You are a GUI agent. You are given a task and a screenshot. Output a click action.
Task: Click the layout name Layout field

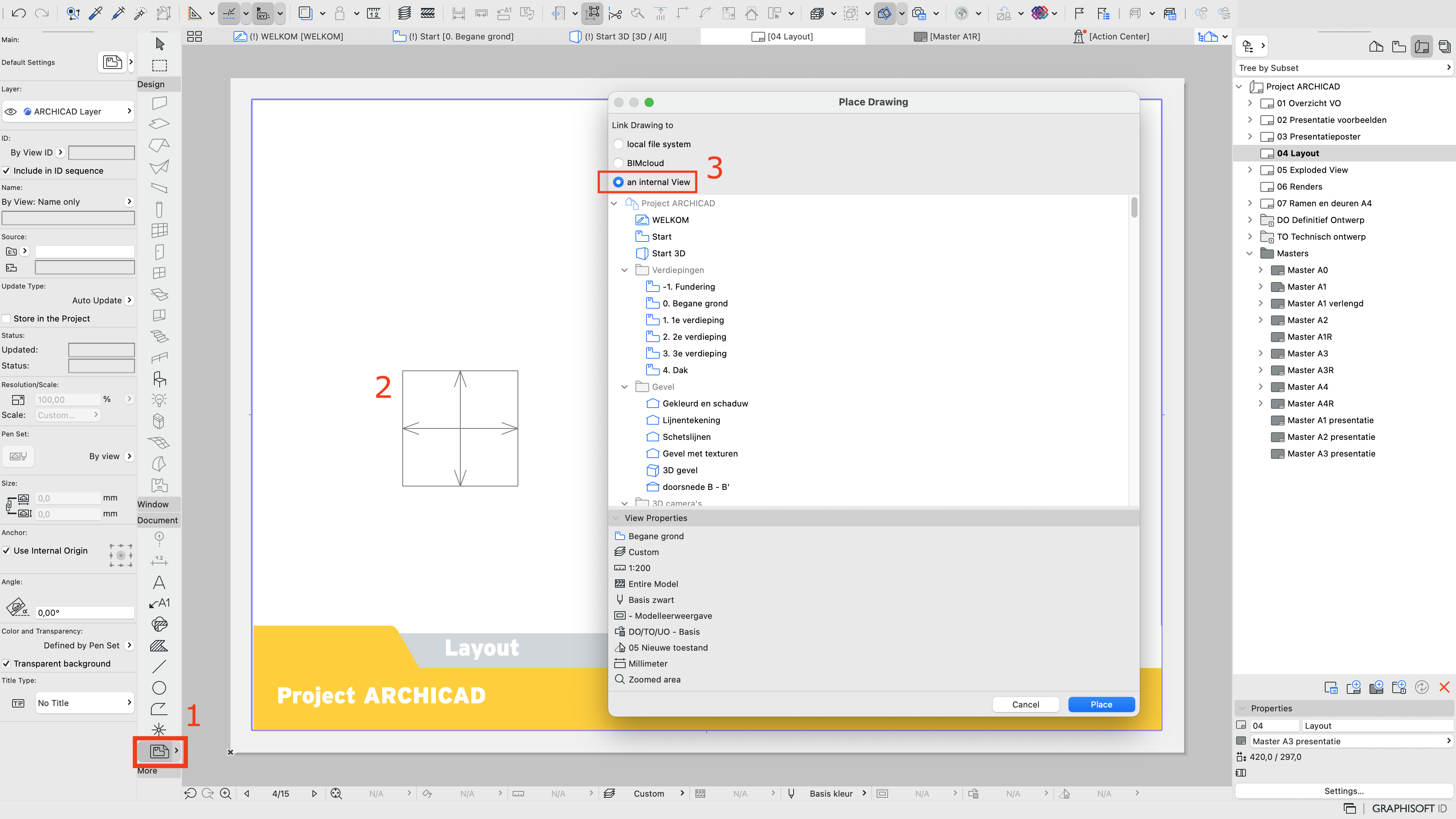1378,726
